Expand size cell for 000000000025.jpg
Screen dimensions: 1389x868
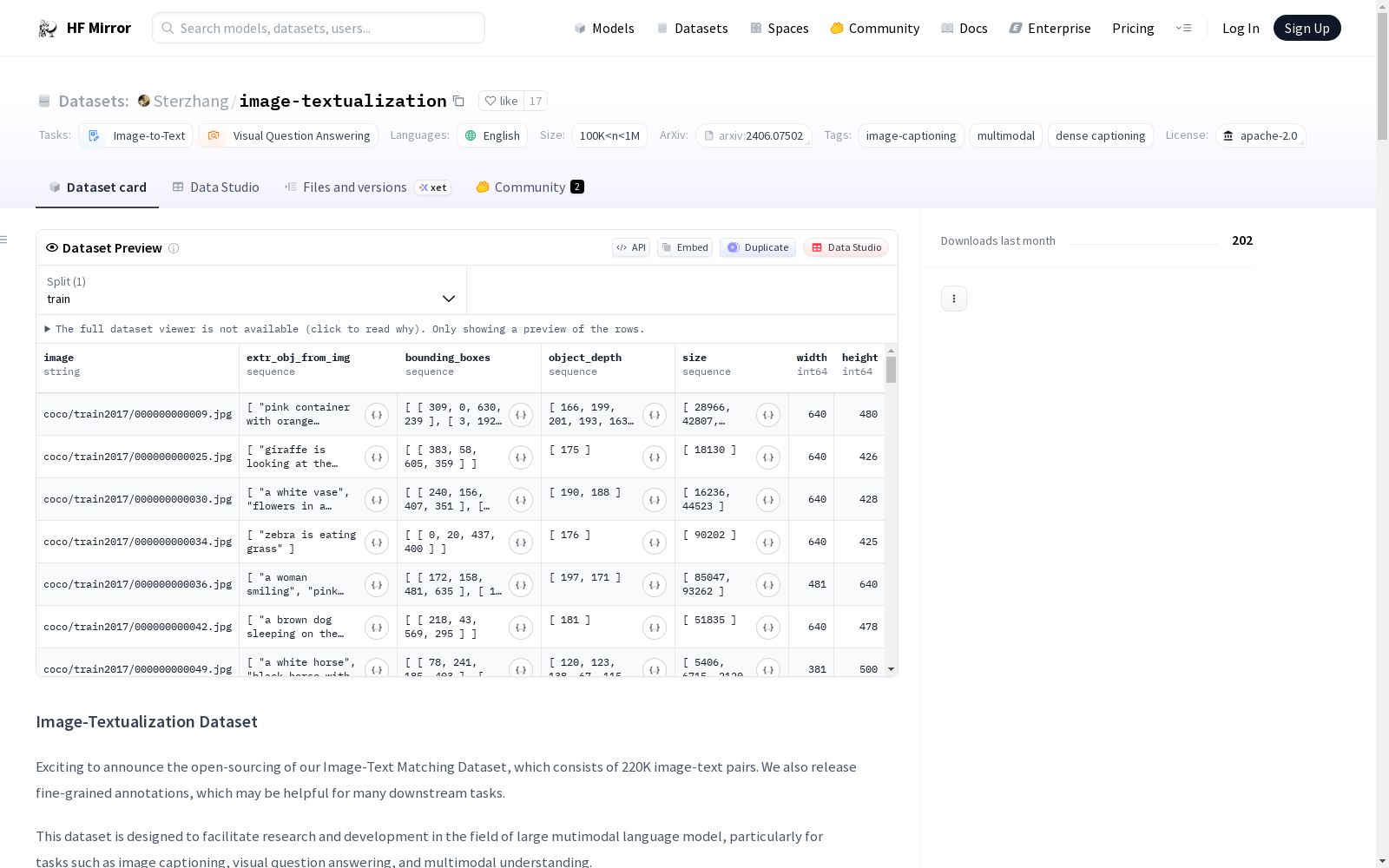pos(768,457)
